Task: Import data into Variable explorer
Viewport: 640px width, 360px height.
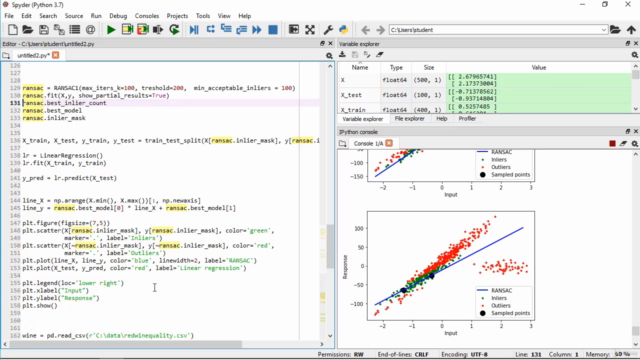Action: coord(342,55)
